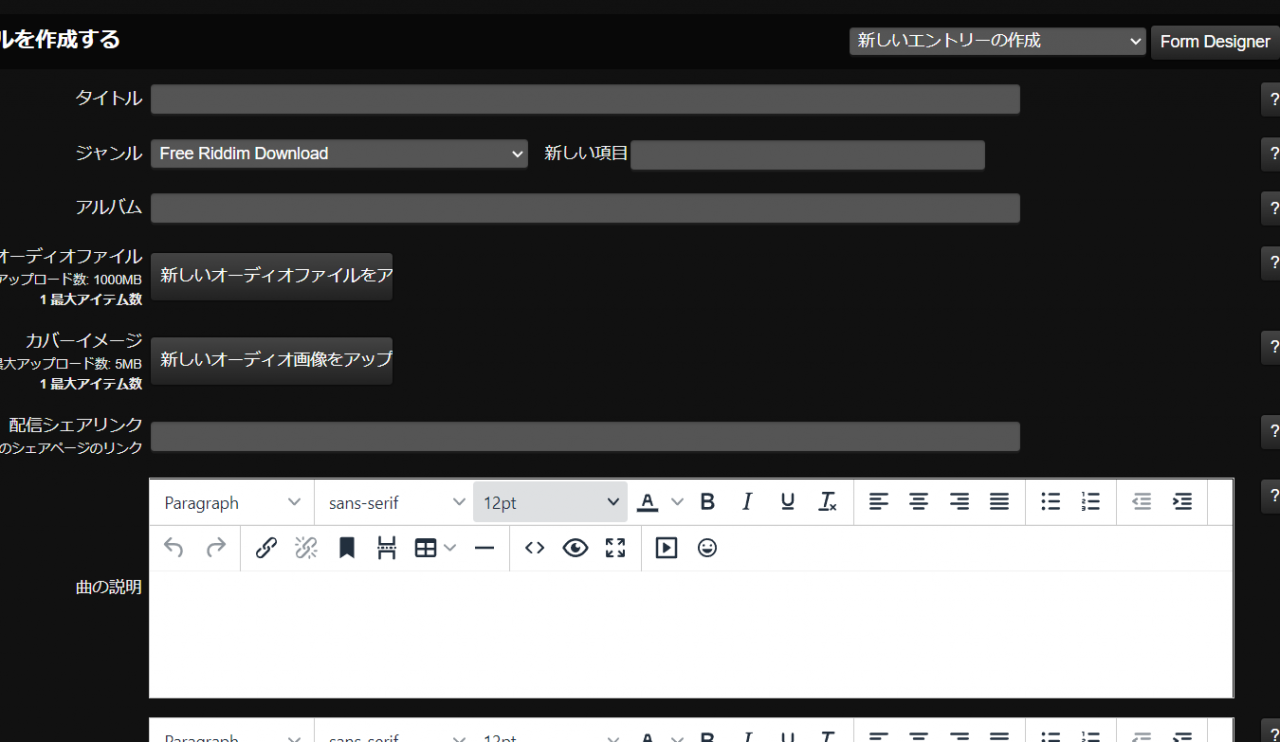This screenshot has height=742, width=1280.
Task: Open help for the オーディオファイル field
Action: coord(1271,262)
